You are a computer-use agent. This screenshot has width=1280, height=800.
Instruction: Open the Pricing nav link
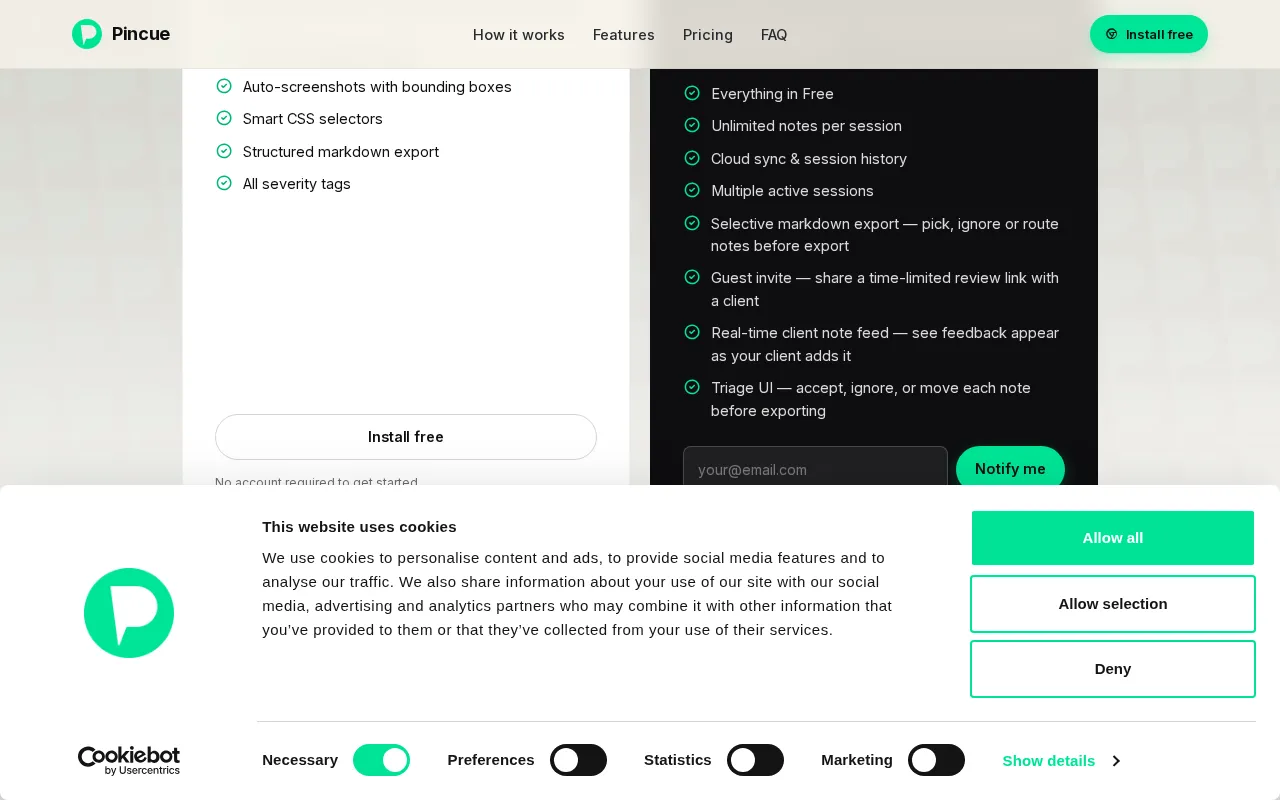click(708, 35)
